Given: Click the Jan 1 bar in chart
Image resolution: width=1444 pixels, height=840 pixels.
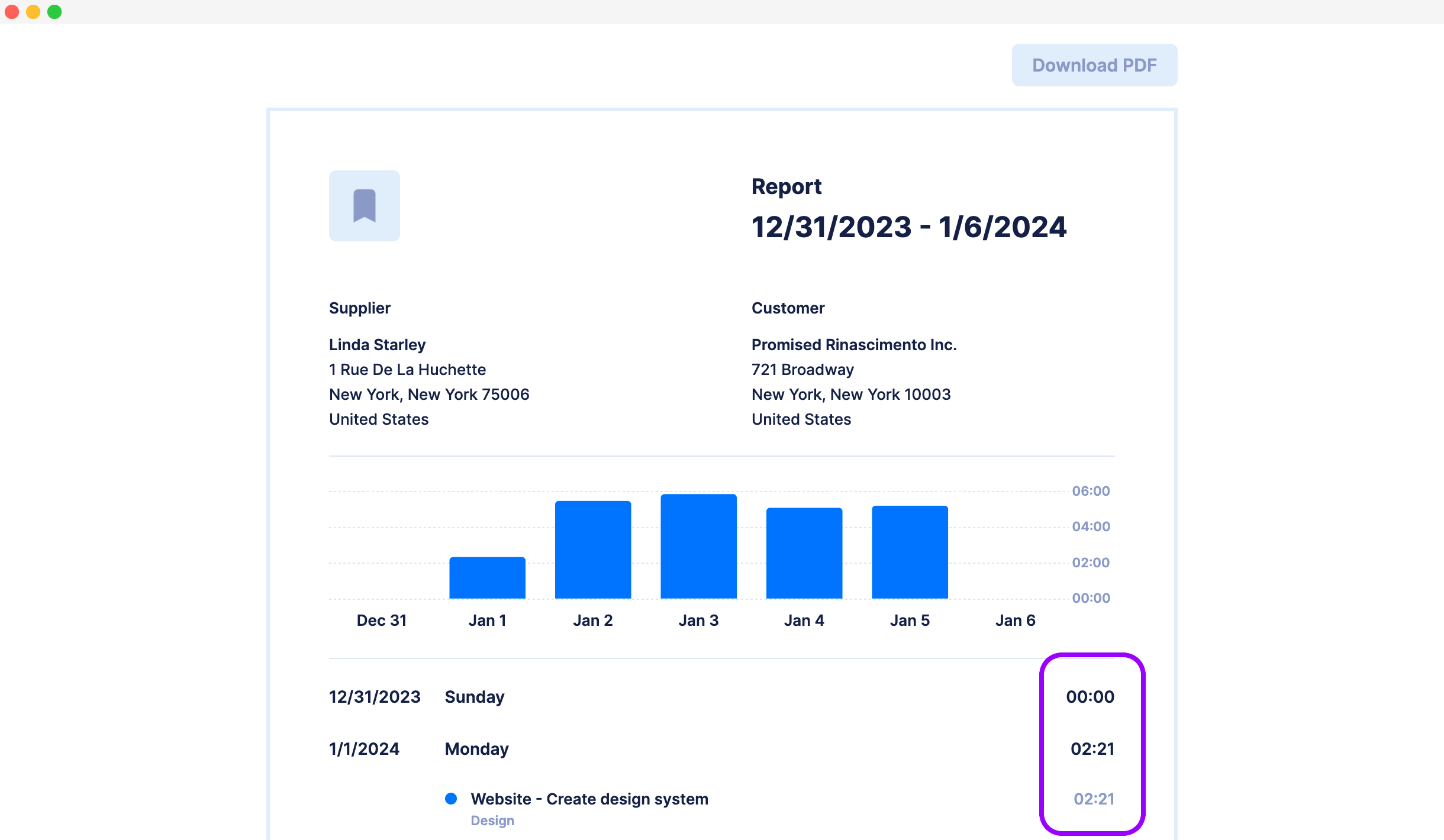Looking at the screenshot, I should coord(487,577).
